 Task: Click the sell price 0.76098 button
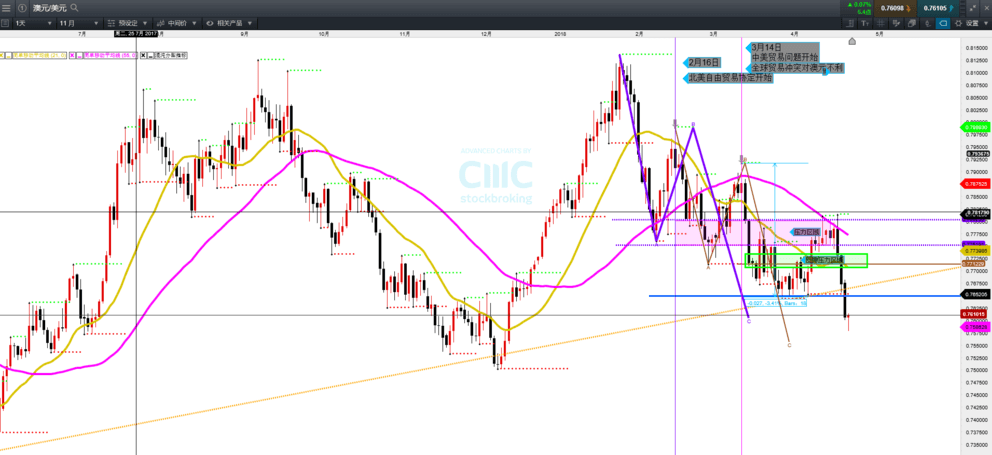[895, 8]
